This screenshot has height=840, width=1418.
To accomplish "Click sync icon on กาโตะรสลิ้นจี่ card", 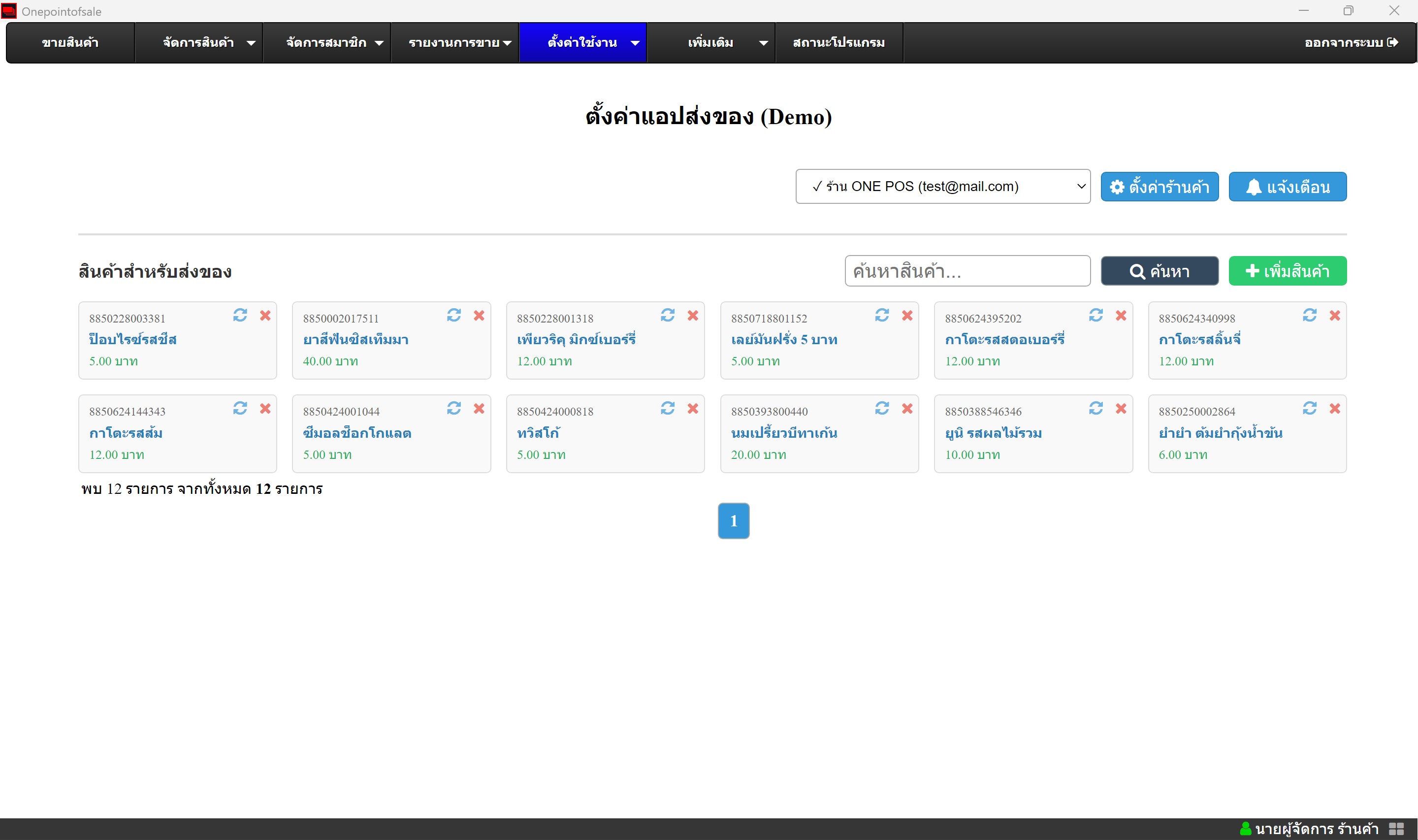I will pos(1309,315).
